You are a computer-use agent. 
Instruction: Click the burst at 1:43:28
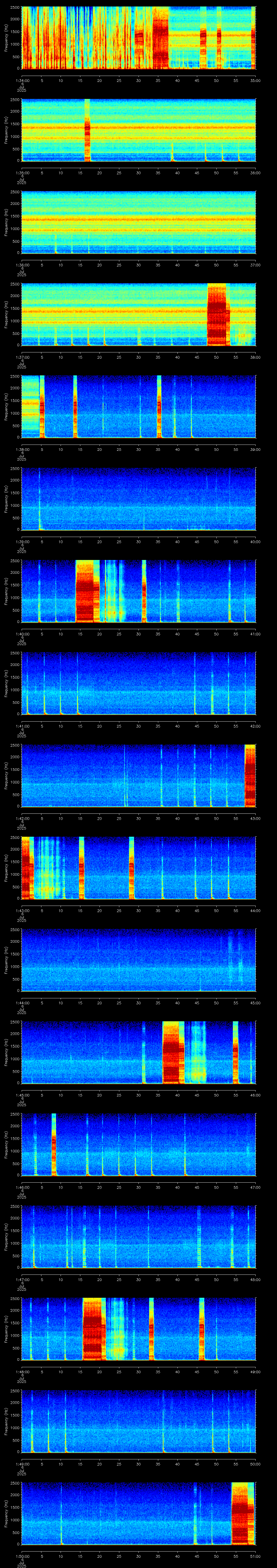coord(131,868)
